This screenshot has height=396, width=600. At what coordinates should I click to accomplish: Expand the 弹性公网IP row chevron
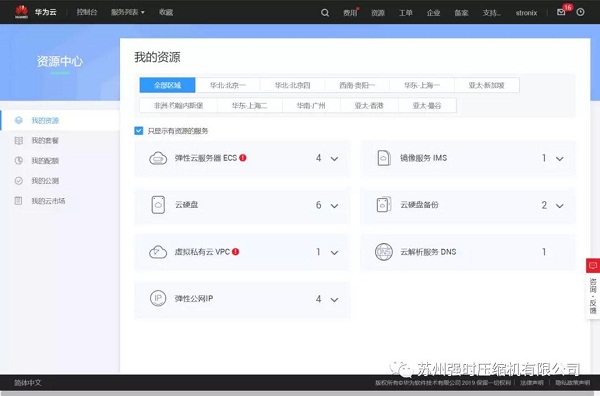tap(334, 300)
